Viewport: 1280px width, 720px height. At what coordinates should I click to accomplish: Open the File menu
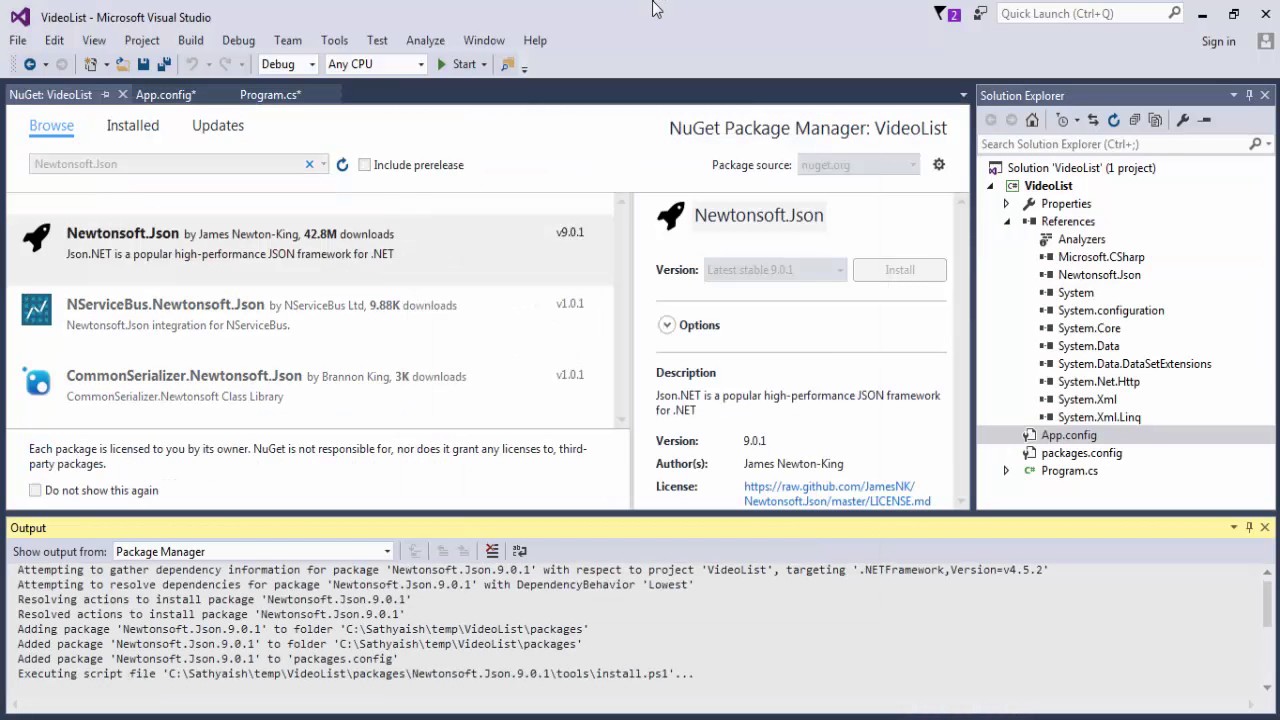[x=18, y=40]
